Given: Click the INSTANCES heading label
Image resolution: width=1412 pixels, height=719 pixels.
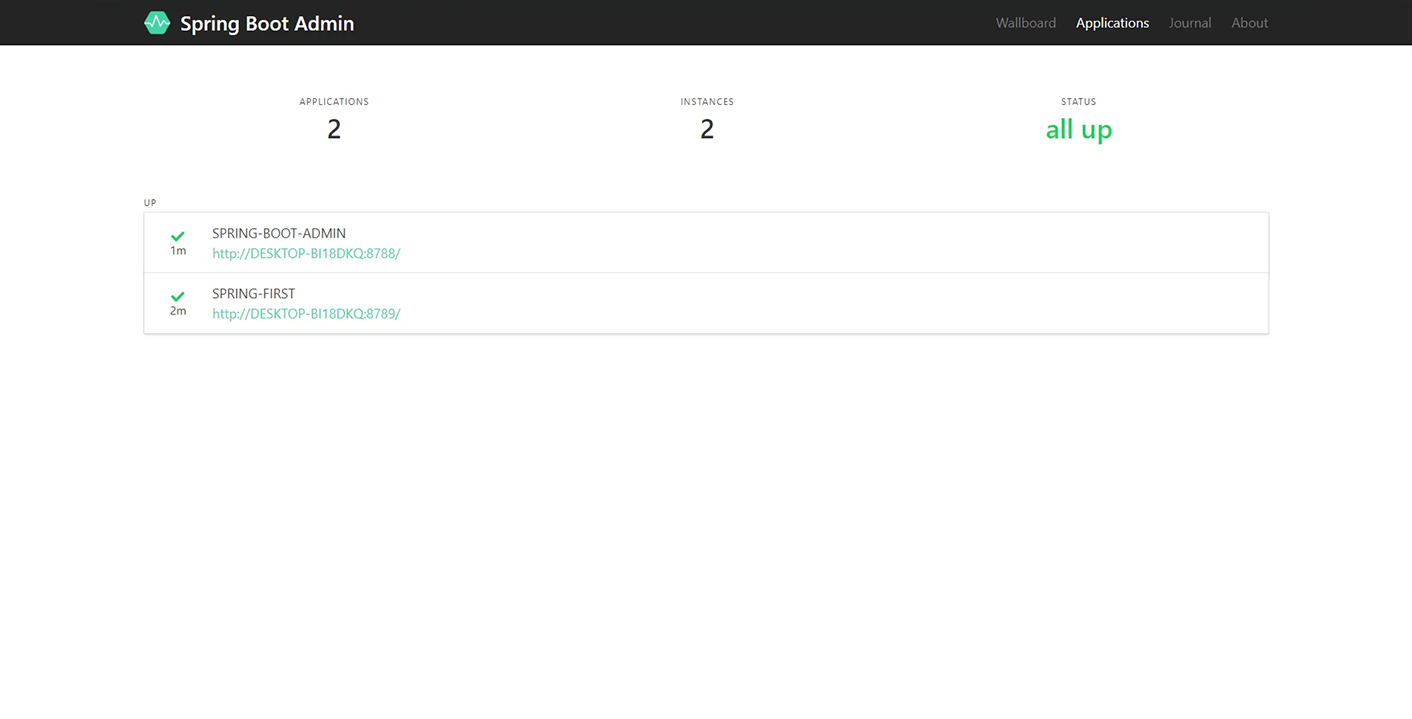Looking at the screenshot, I should click(707, 102).
